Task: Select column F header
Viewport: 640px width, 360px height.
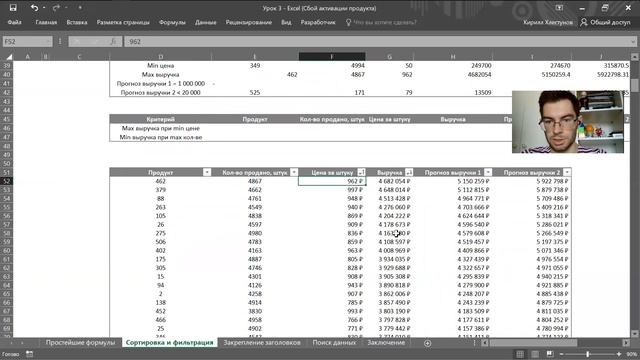Action: [x=332, y=57]
